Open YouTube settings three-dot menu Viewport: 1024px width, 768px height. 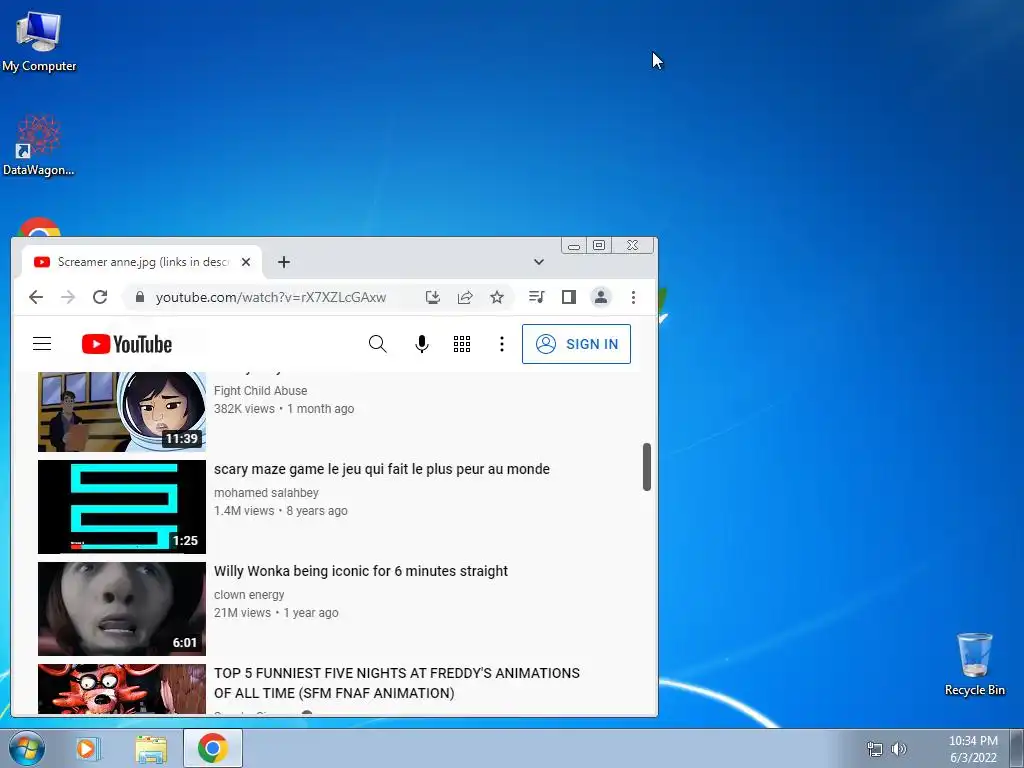502,344
